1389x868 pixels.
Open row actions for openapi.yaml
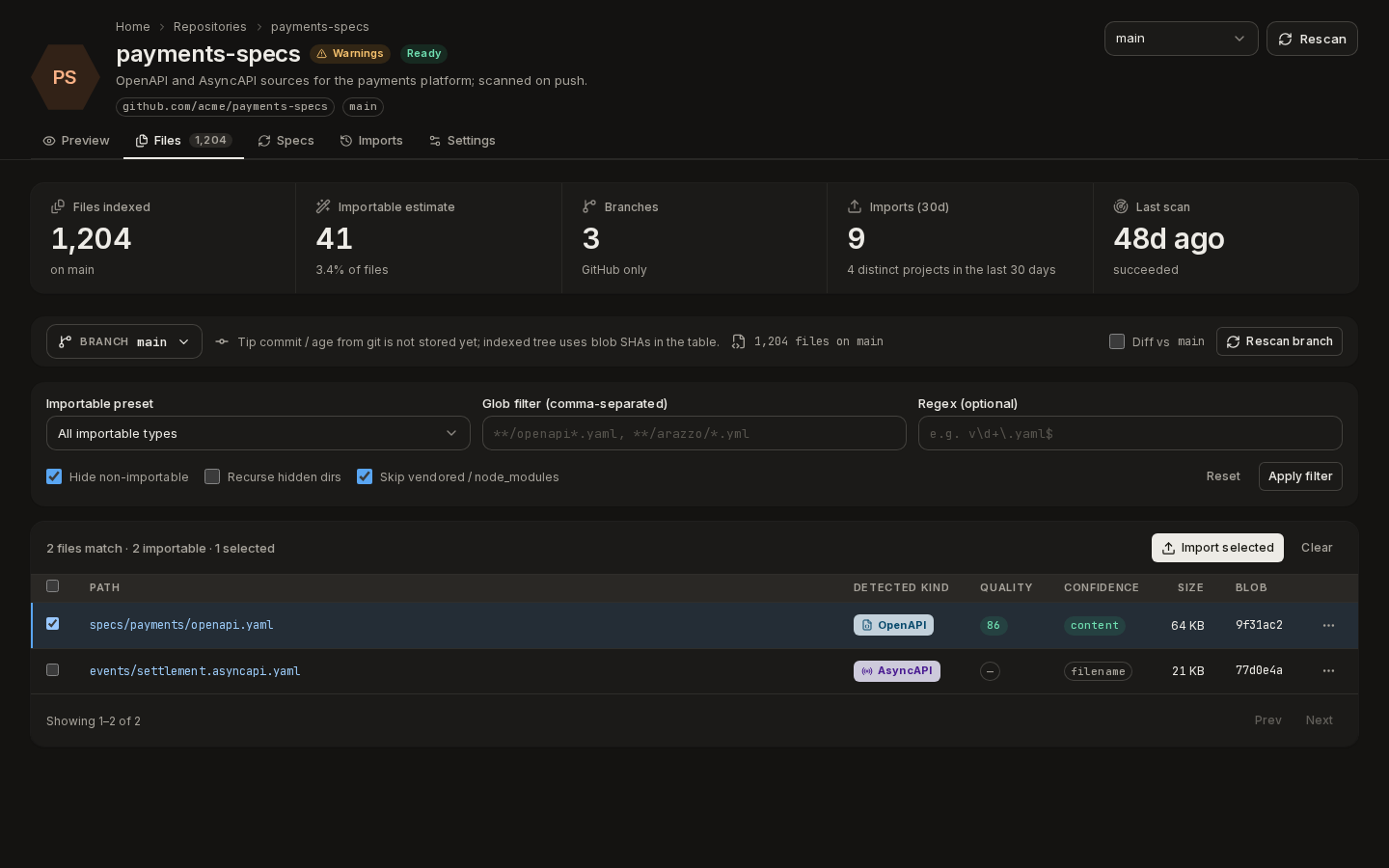(1328, 625)
